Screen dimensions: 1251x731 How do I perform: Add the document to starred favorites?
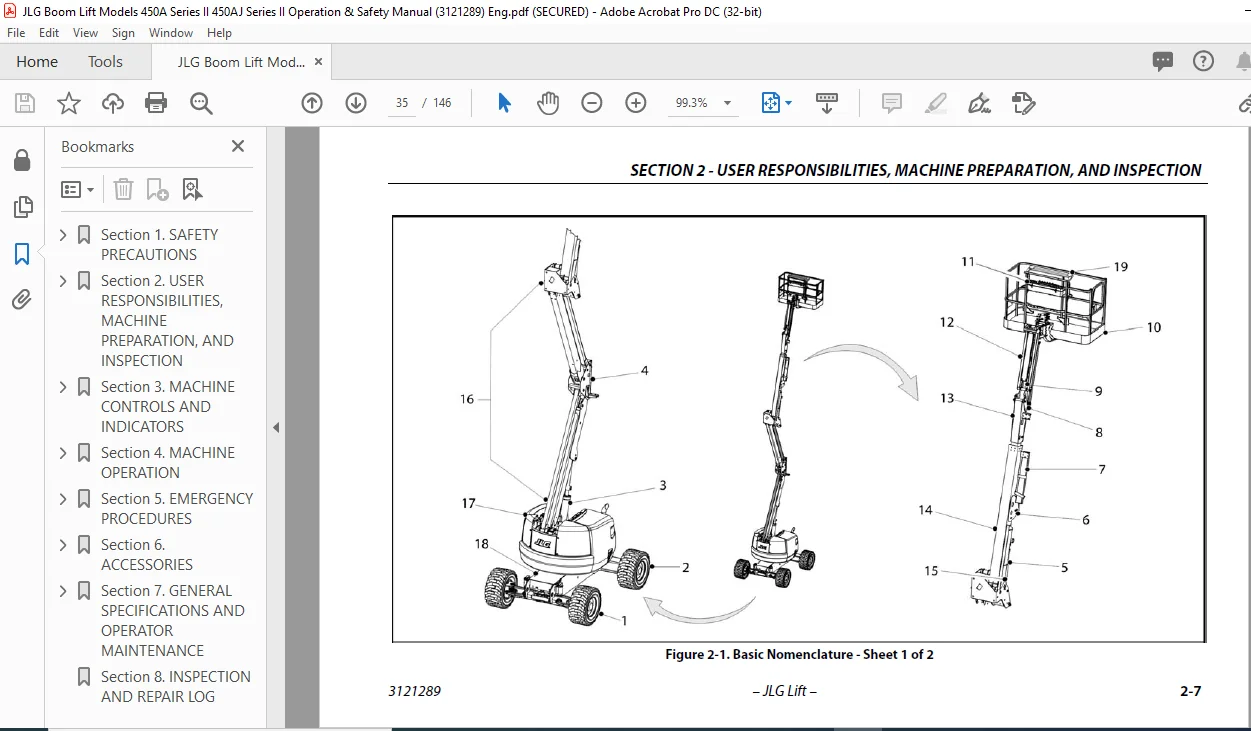coord(69,103)
